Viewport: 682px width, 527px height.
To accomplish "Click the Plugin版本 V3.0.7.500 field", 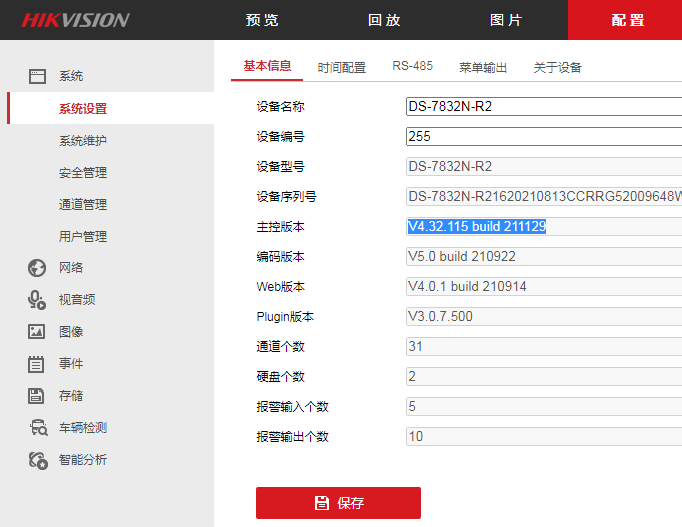I will coord(544,317).
